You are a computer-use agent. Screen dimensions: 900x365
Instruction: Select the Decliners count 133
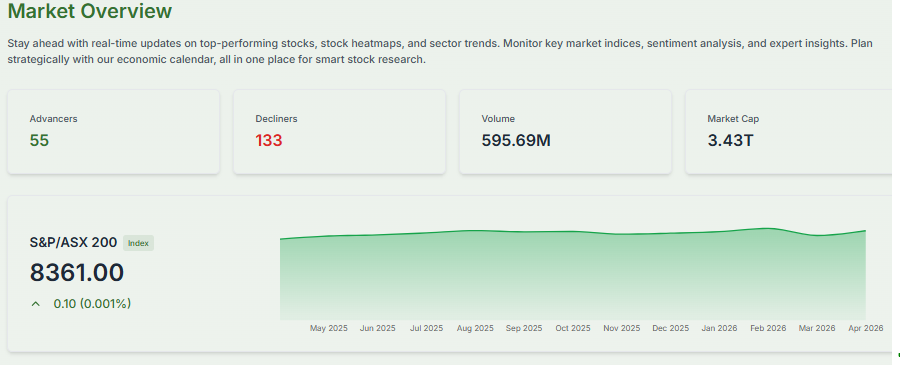coord(269,141)
